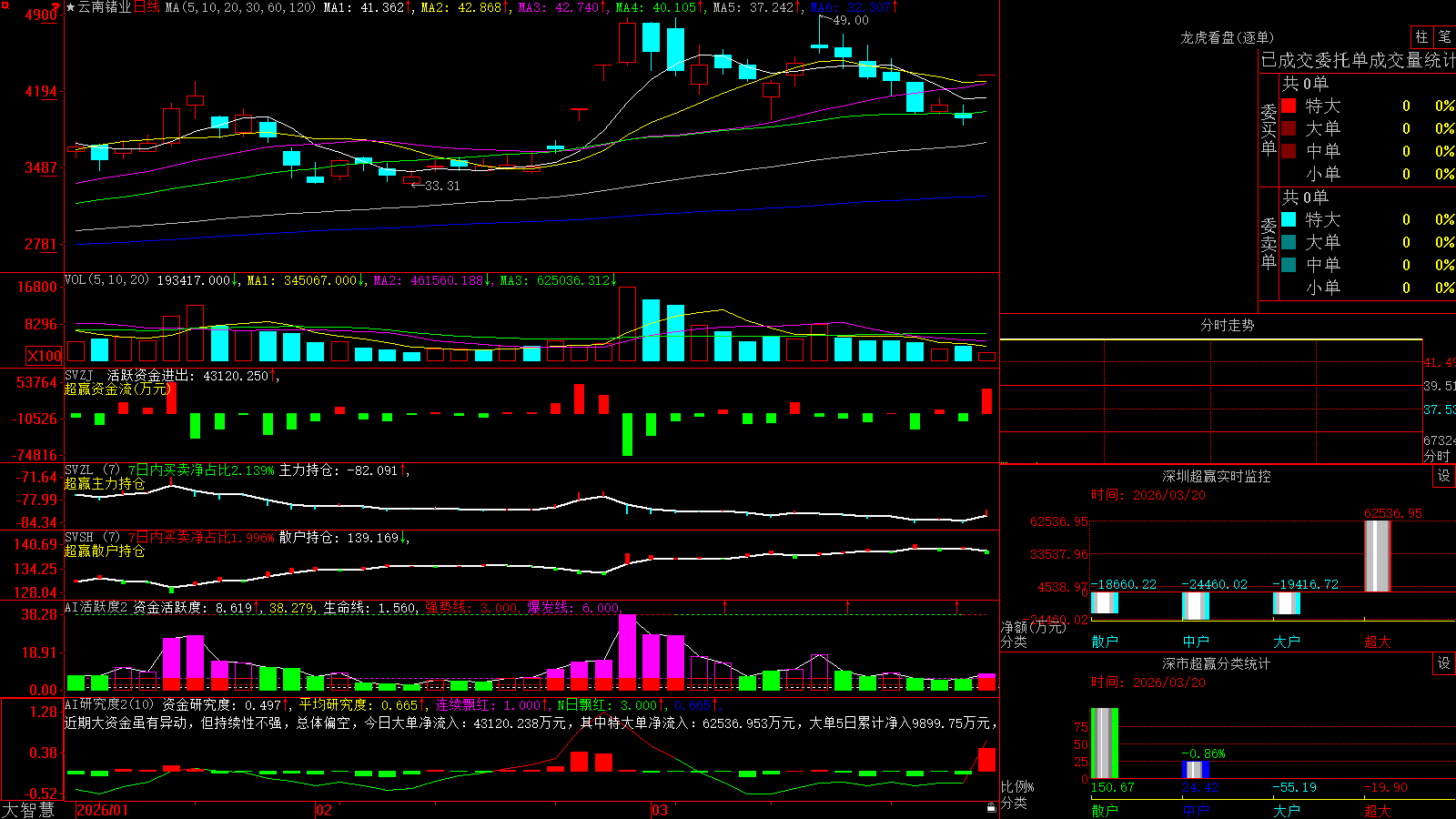Image resolution: width=1456 pixels, height=819 pixels.
Task: Click the 活跃资金进出 value 43120.250
Action: 236,375
